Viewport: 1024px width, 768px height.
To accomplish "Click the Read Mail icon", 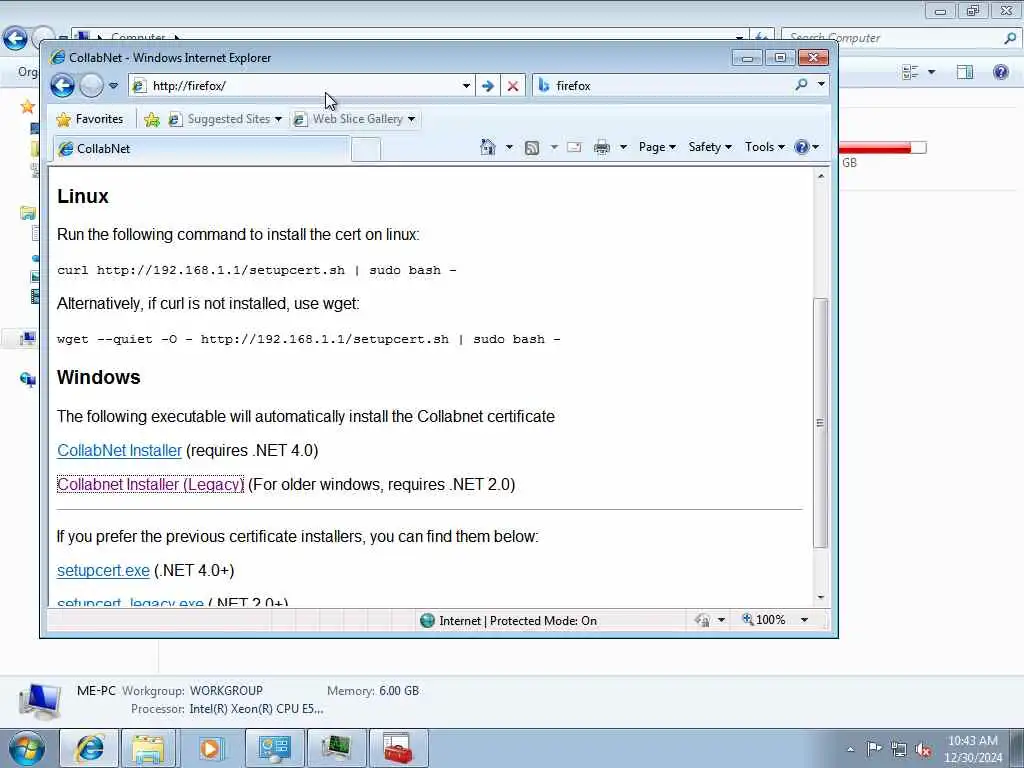I will pyautogui.click(x=574, y=147).
